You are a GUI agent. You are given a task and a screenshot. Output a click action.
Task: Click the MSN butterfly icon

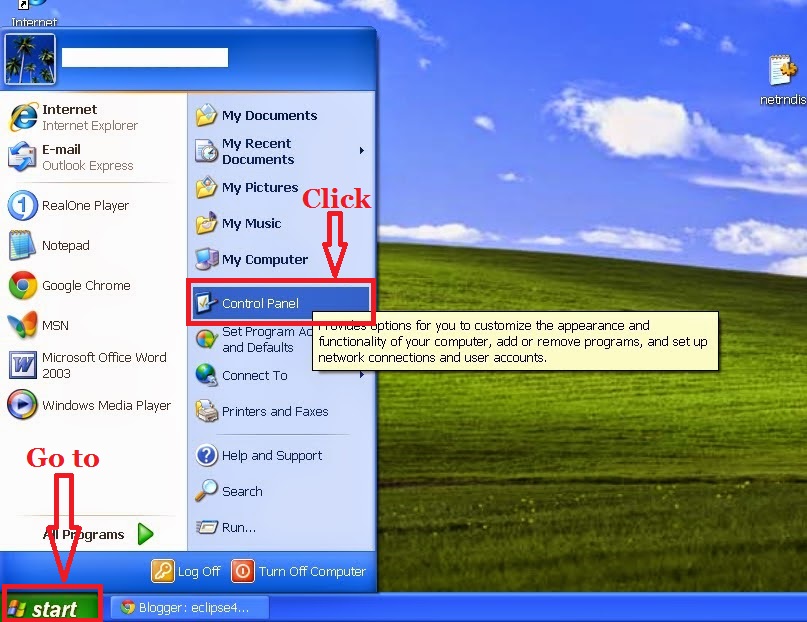coord(23,325)
